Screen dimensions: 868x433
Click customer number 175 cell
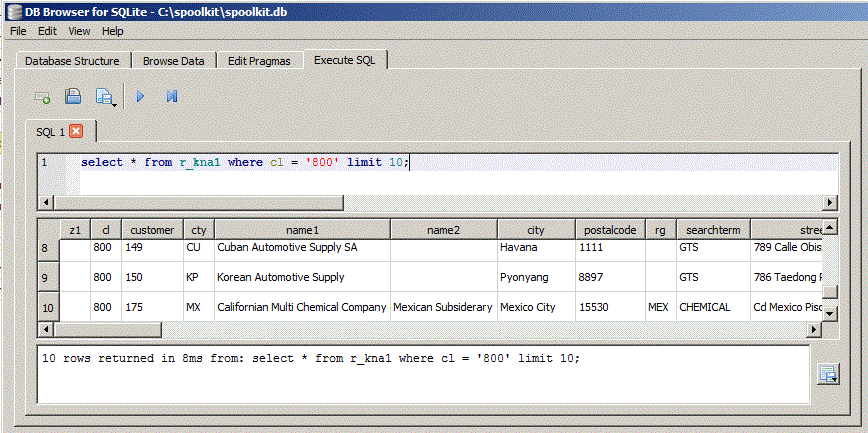pos(152,307)
